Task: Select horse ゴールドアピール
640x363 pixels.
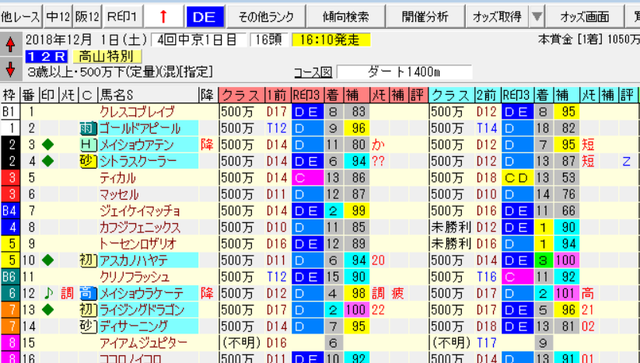Action: [140, 129]
